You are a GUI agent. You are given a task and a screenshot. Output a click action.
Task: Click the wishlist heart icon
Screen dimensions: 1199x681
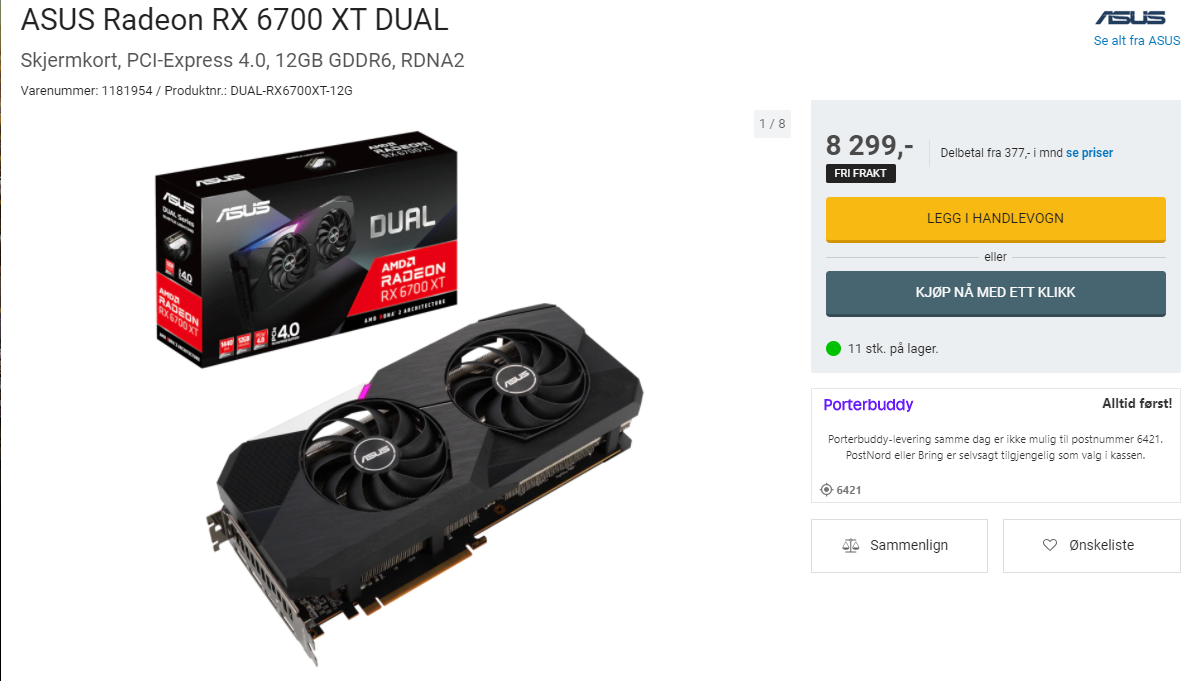click(1050, 545)
